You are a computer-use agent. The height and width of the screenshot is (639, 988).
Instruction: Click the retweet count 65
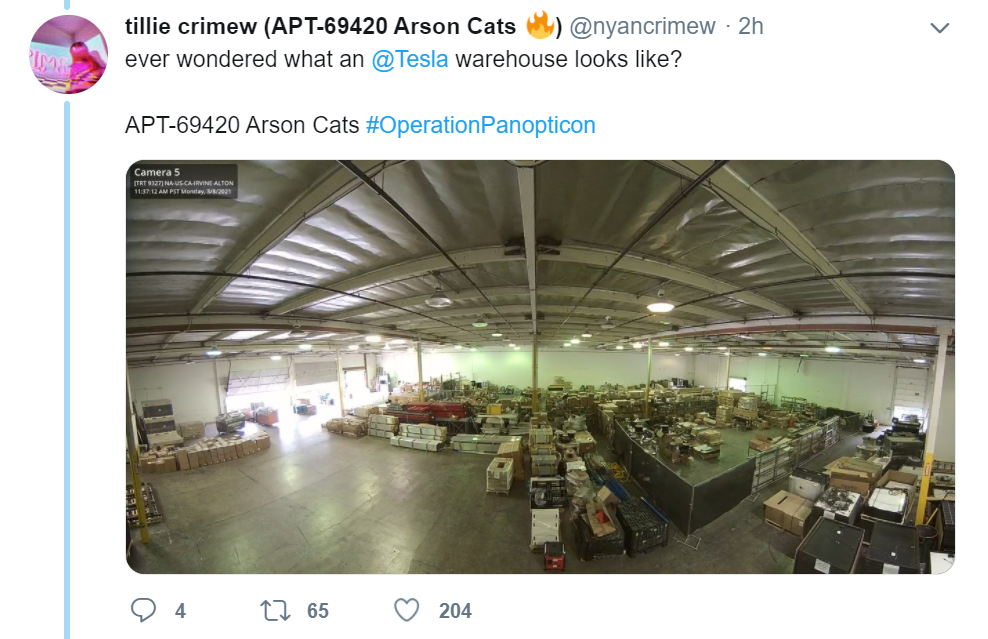click(318, 611)
